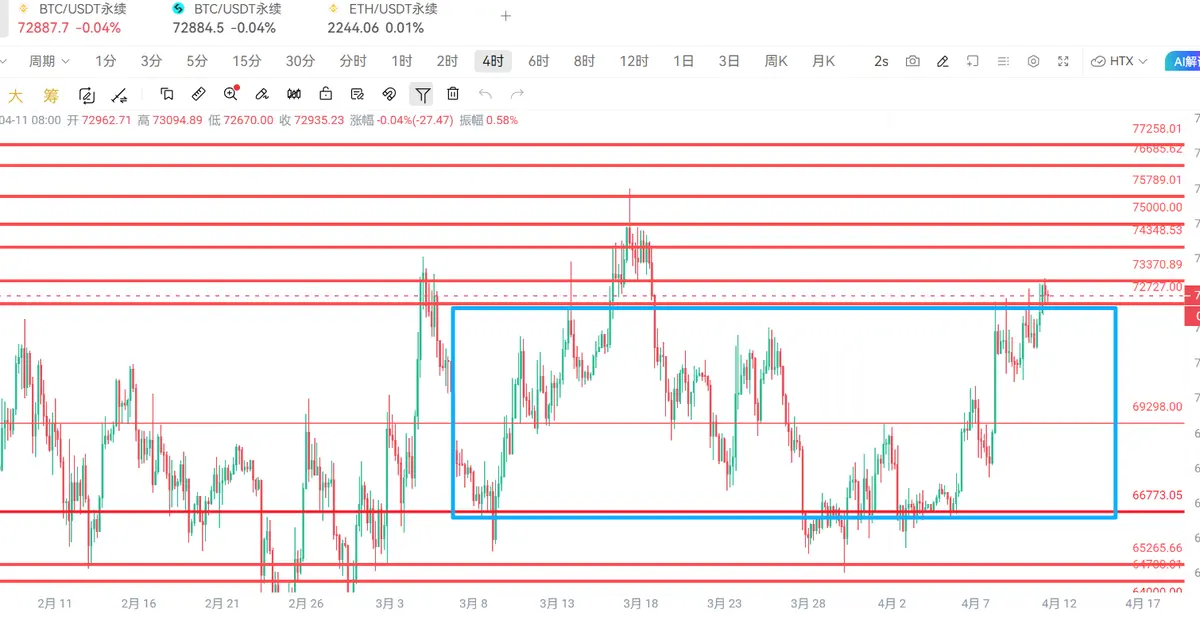This screenshot has width=1200, height=617.
Task: Switch to 周K timeframe
Action: pos(776,61)
